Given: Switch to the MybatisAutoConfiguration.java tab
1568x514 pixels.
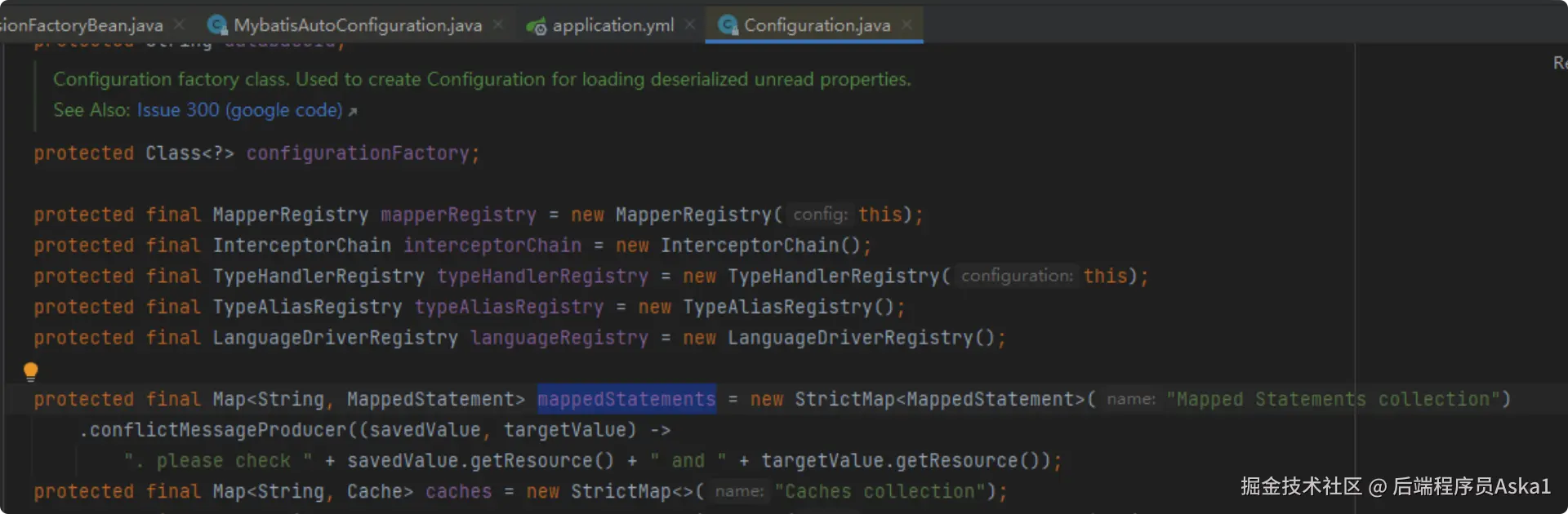Looking at the screenshot, I should point(357,25).
